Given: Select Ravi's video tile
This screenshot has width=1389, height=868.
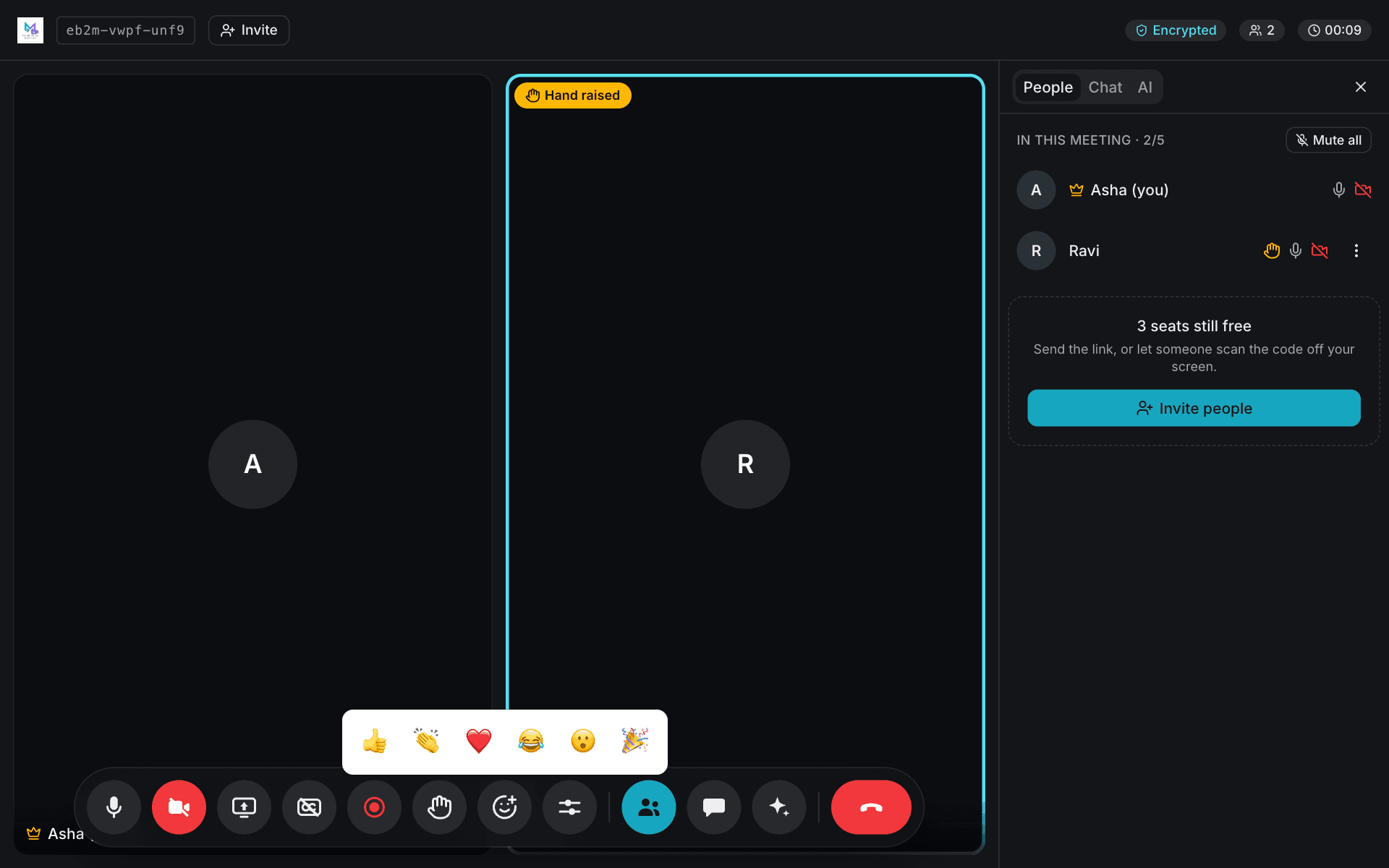Looking at the screenshot, I should (745, 464).
